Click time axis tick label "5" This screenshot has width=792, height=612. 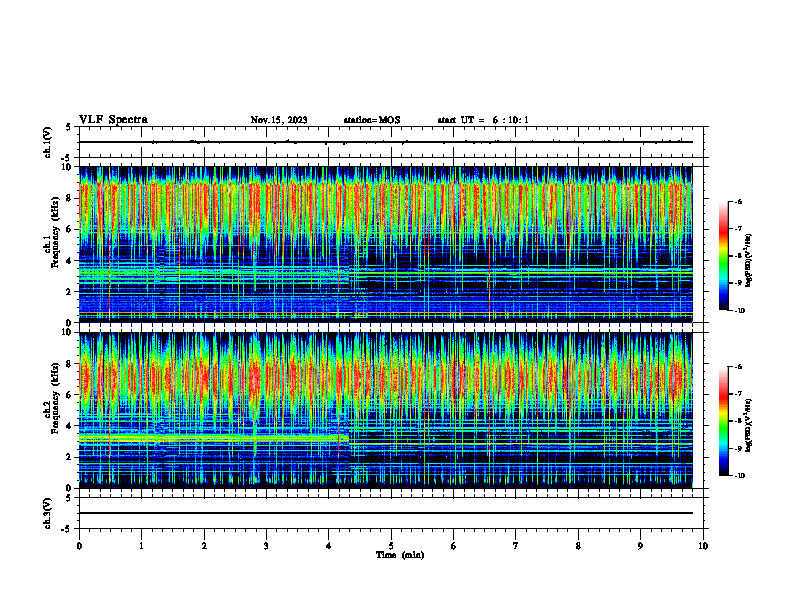coord(391,546)
